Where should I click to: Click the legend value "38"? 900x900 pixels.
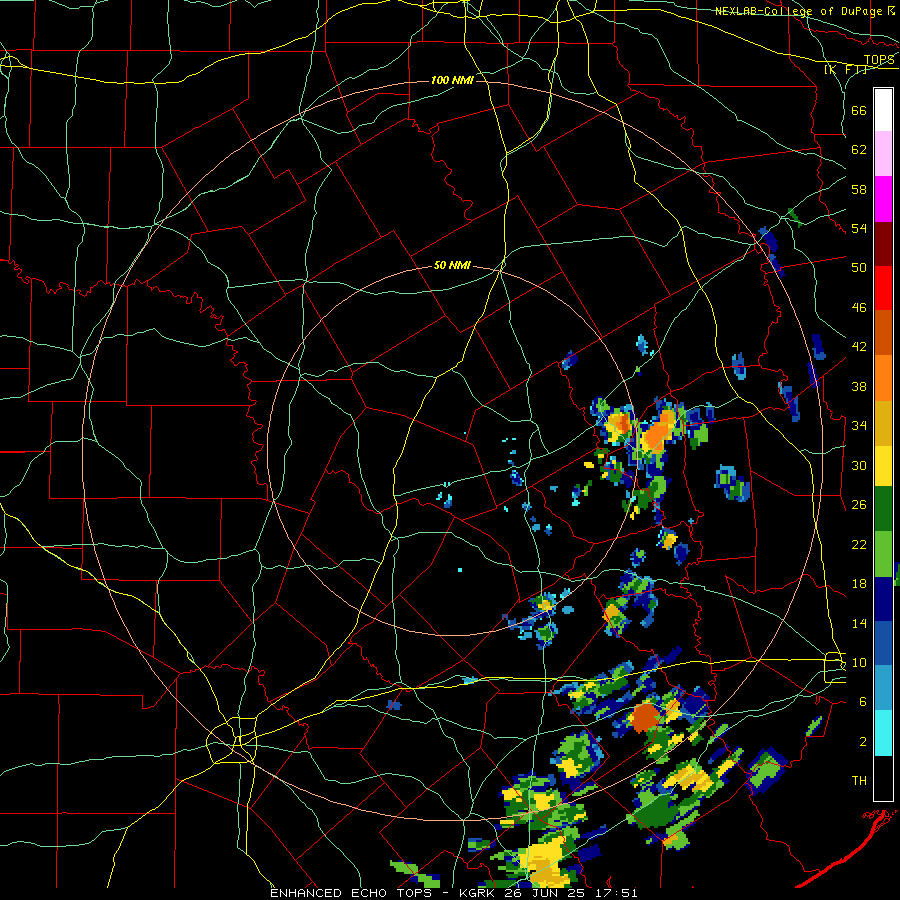pos(859,386)
